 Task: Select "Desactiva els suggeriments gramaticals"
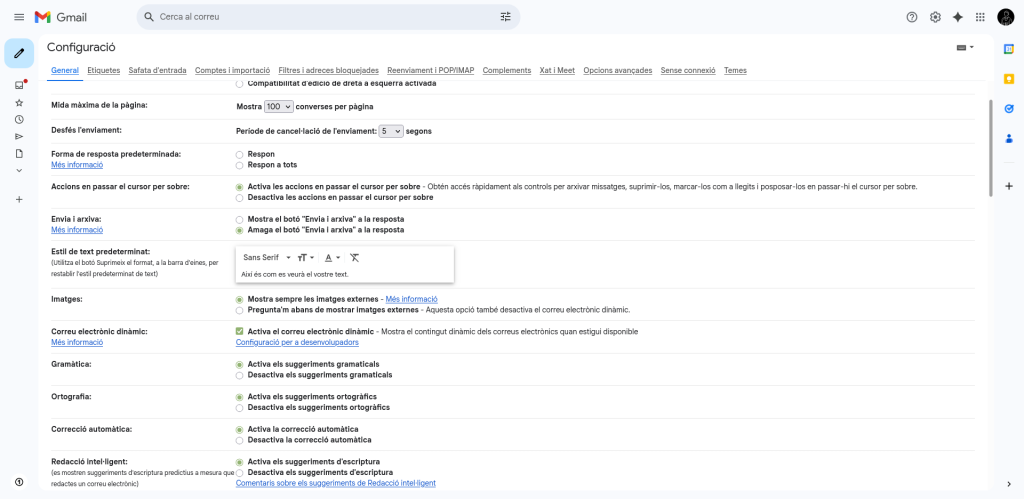click(239, 375)
